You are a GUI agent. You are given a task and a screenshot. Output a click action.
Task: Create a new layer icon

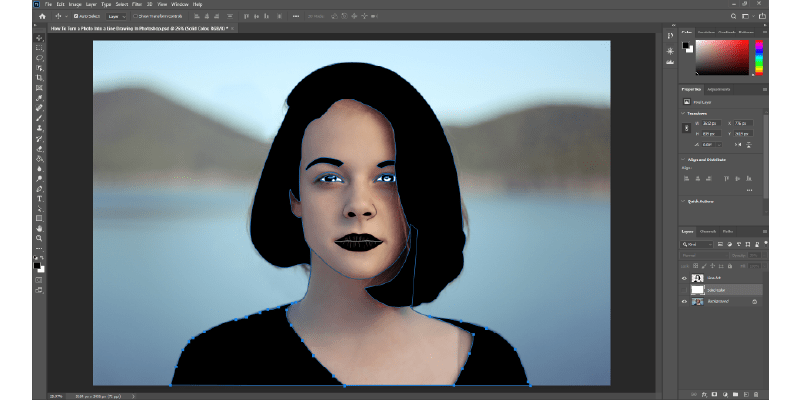[x=746, y=394]
